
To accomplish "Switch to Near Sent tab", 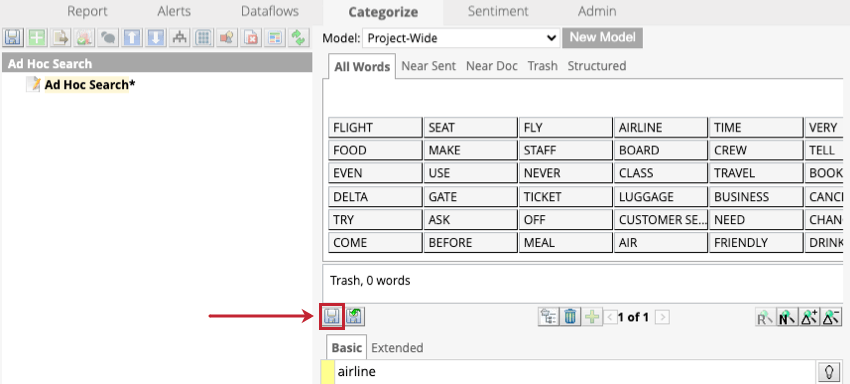I will click(429, 66).
